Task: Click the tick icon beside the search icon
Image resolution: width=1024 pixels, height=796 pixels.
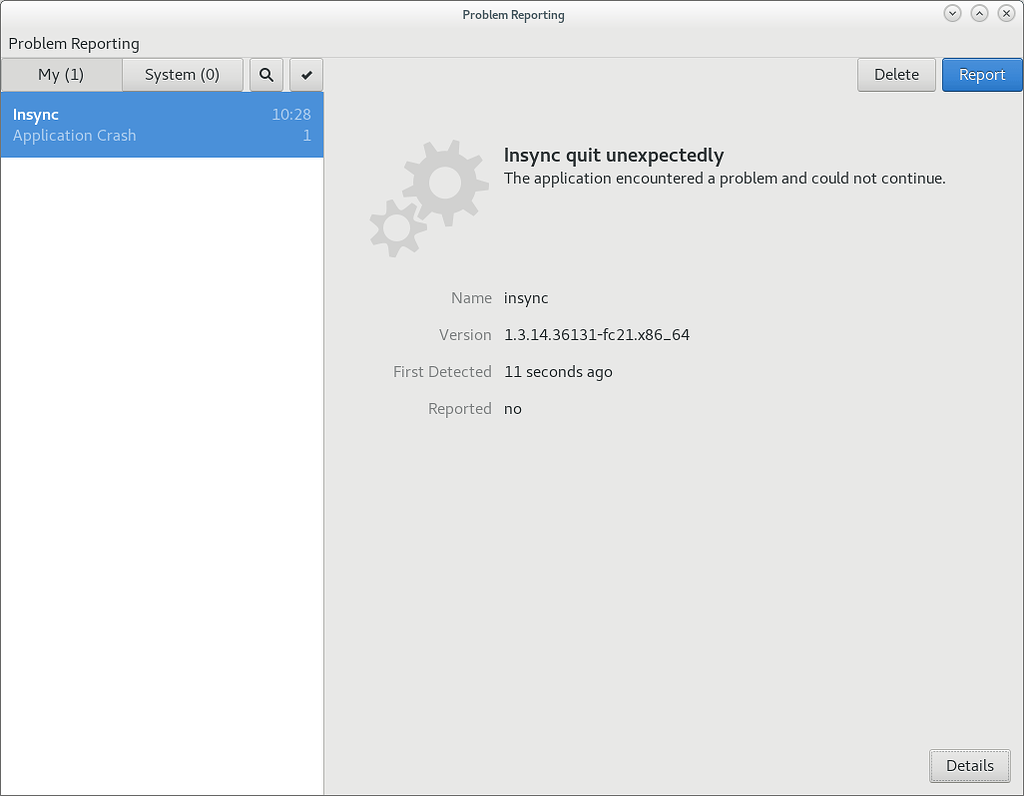Action: click(306, 74)
